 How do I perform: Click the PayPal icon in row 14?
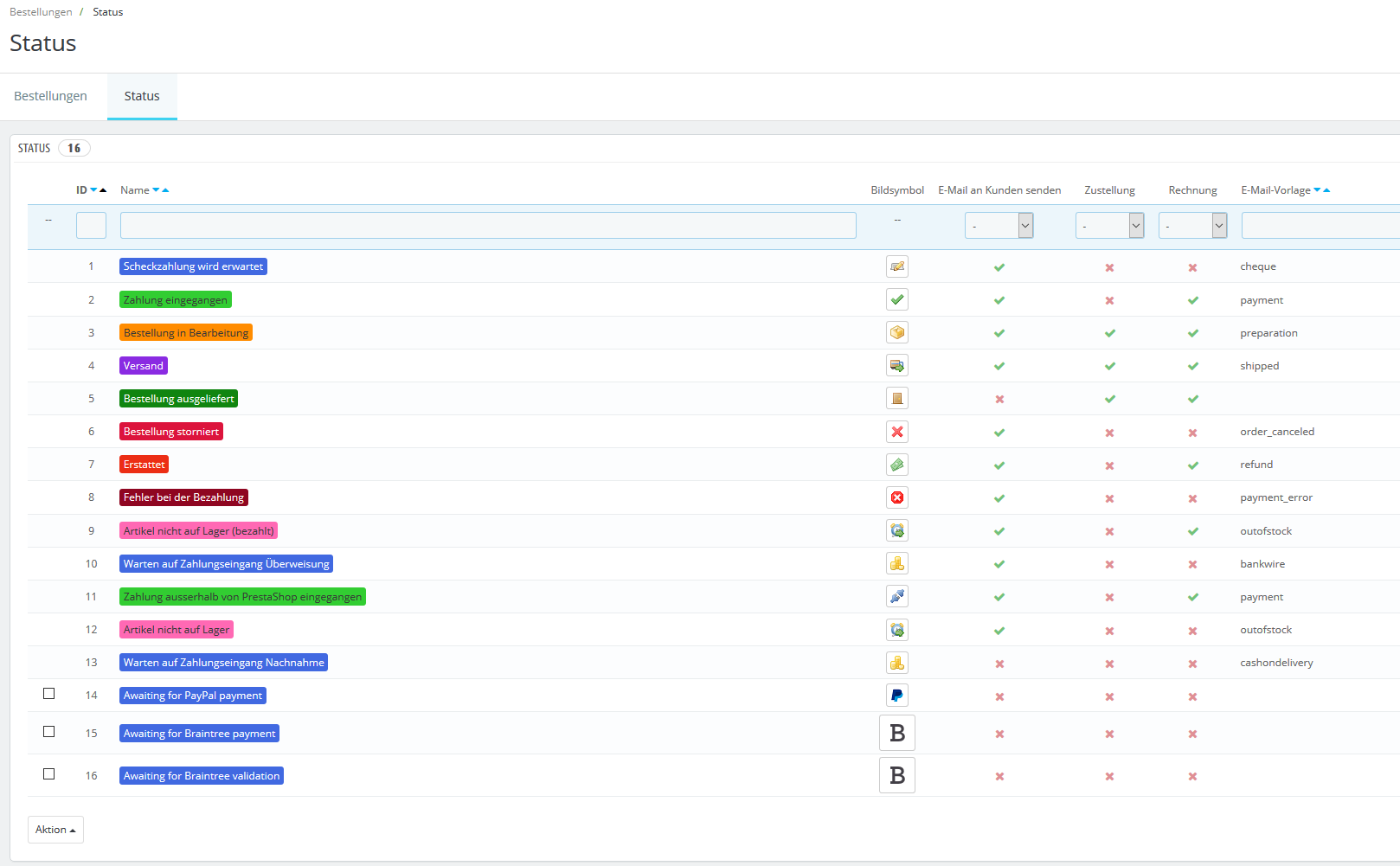point(897,696)
